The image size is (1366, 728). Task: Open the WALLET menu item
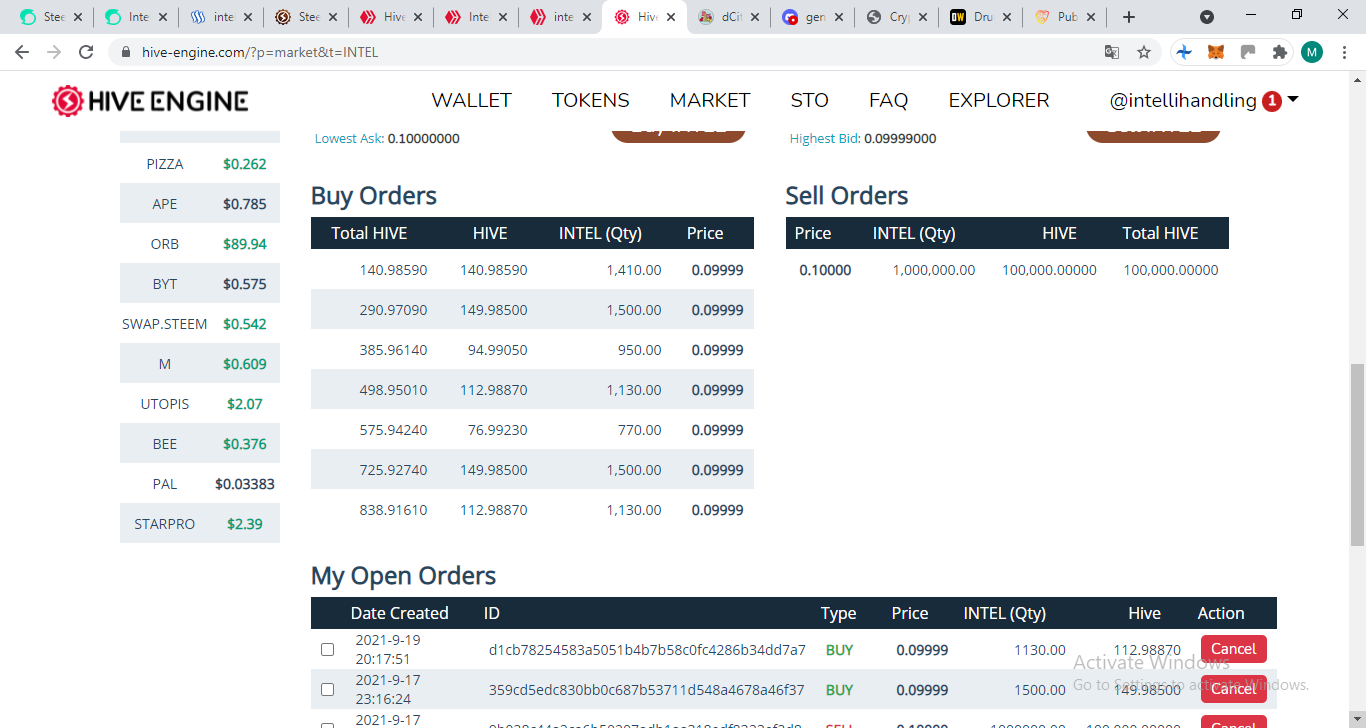coord(471,100)
